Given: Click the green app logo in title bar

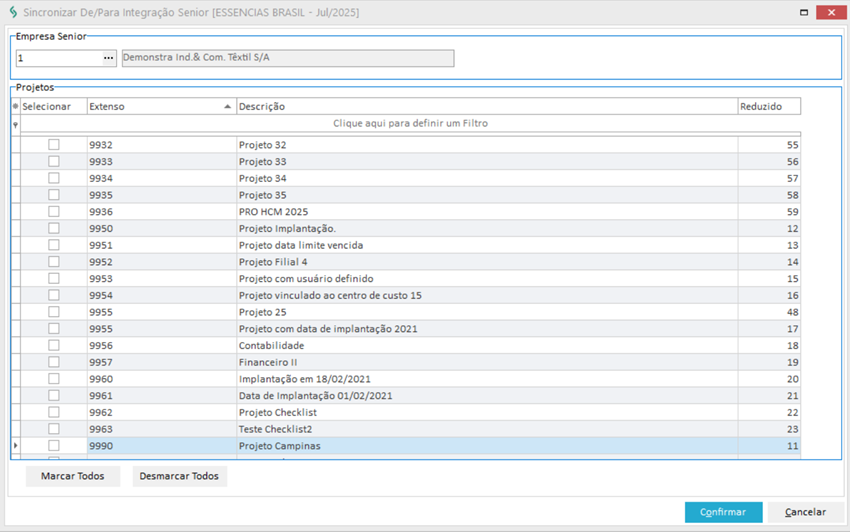Looking at the screenshot, I should tap(13, 12).
